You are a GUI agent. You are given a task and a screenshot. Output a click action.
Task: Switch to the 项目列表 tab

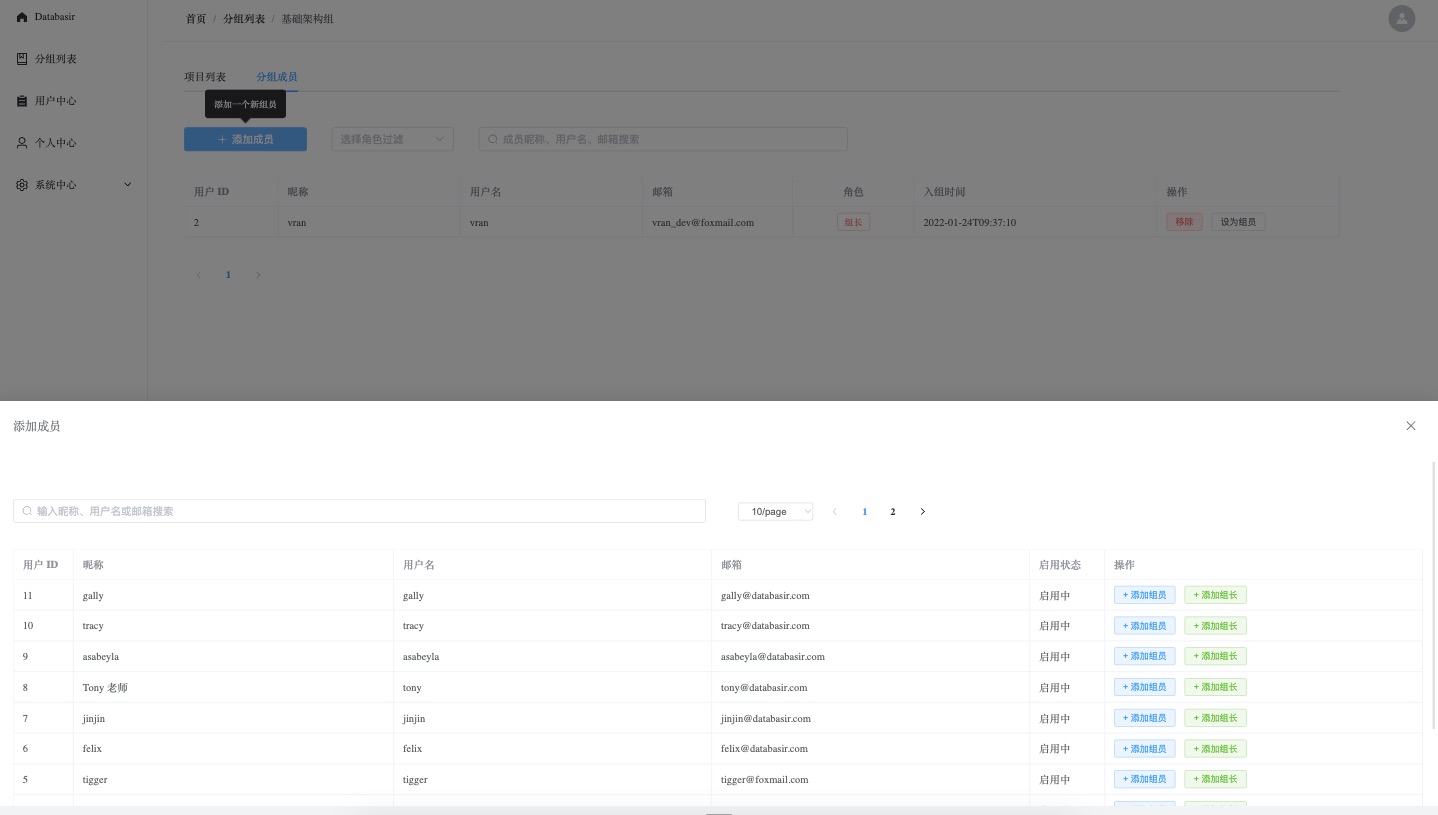click(205, 77)
